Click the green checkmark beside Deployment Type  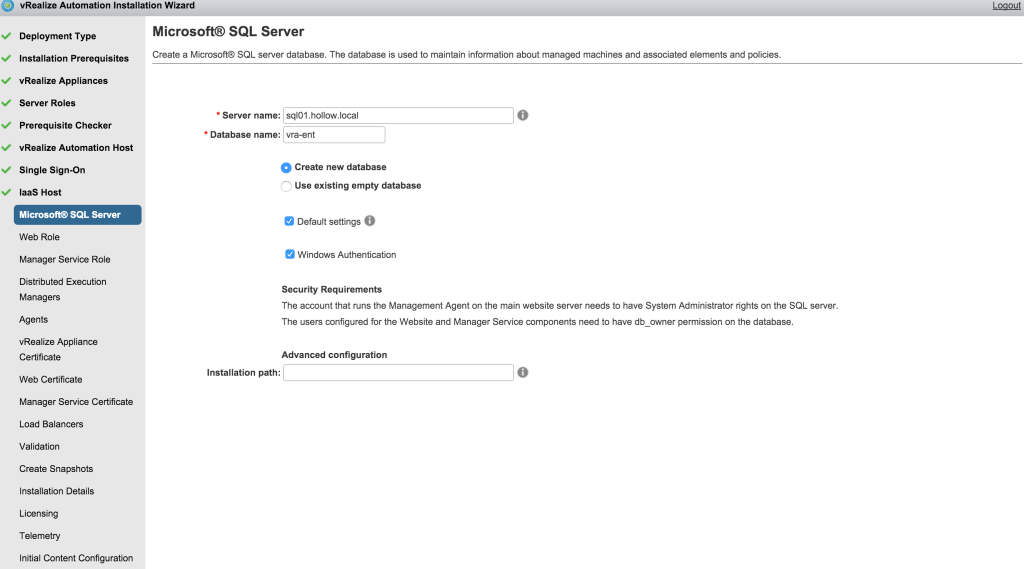coord(7,36)
